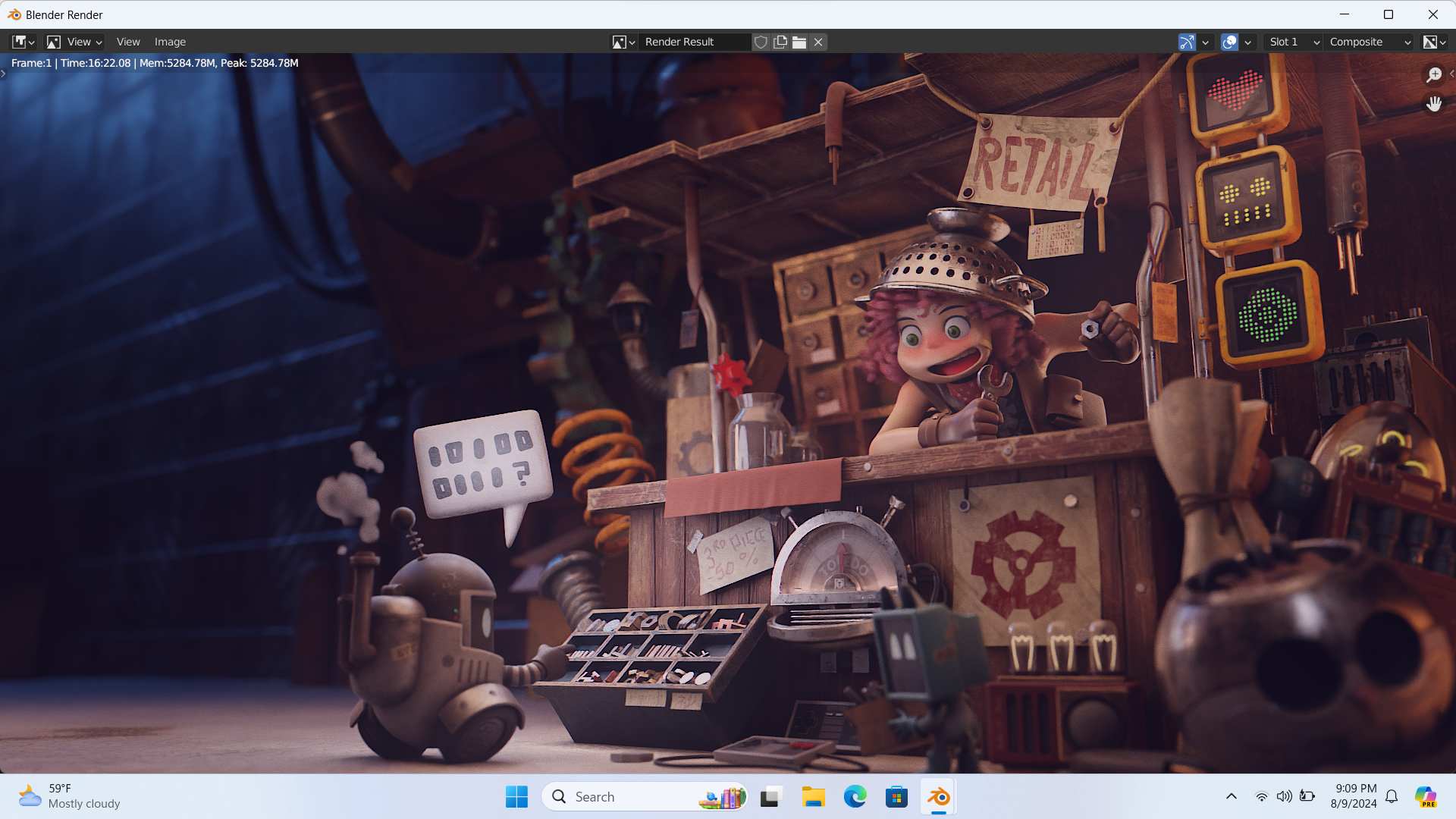
Task: Click the taskbar Search box
Action: click(645, 797)
